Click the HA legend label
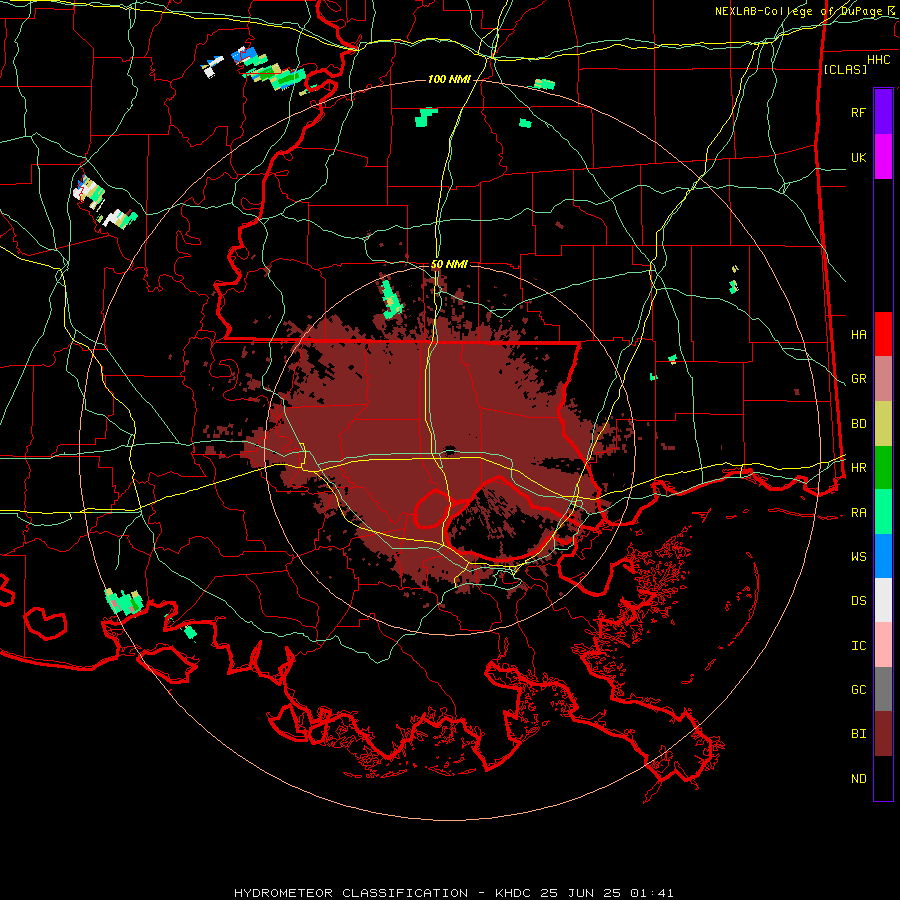The image size is (900, 900). [x=859, y=334]
